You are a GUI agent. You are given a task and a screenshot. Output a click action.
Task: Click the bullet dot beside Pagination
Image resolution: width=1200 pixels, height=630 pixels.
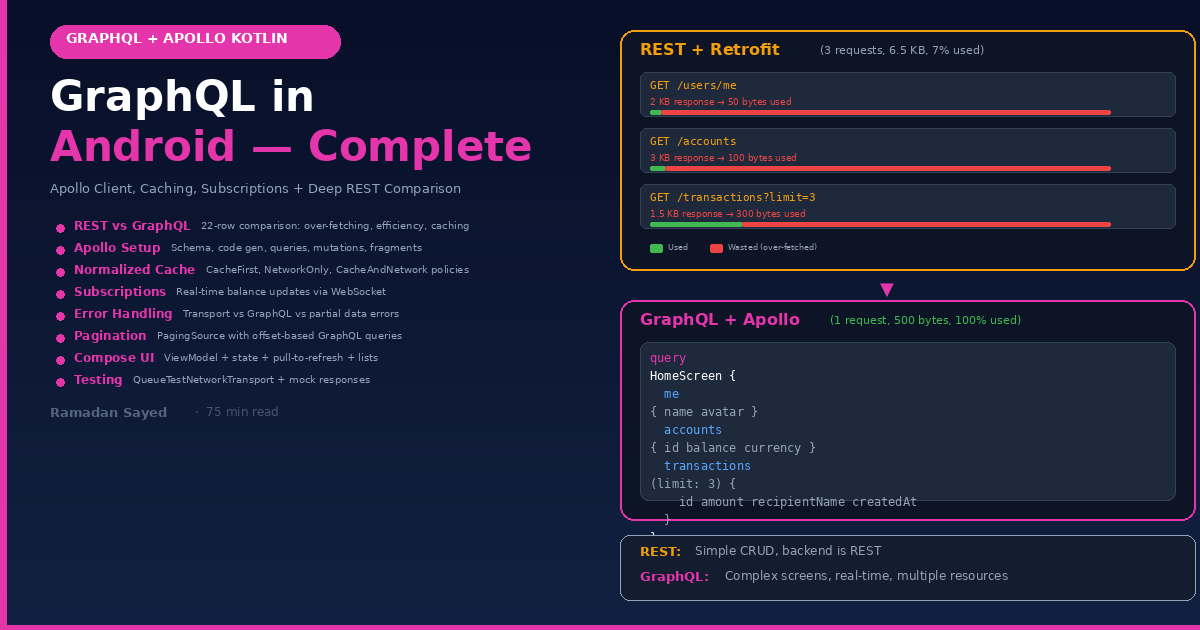[60, 338]
